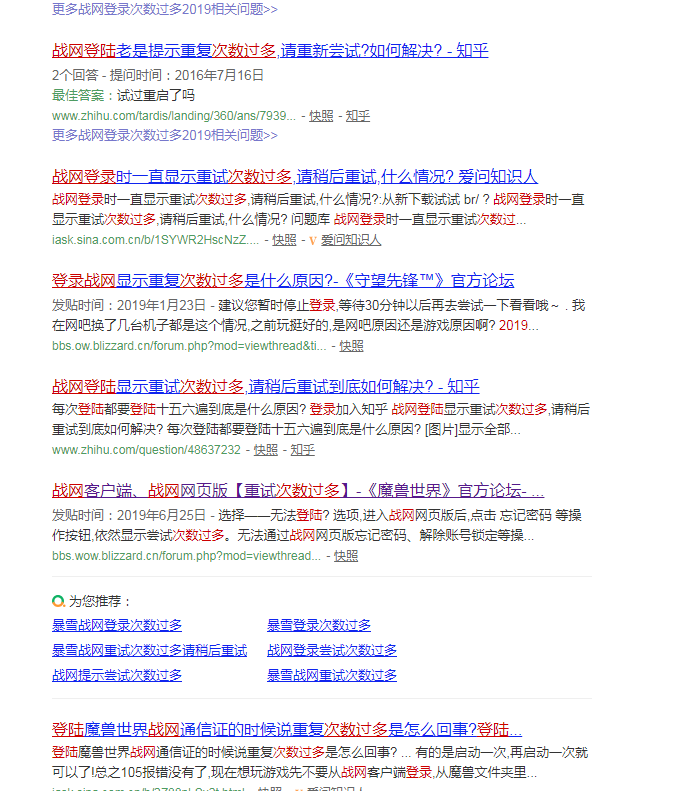Click the 360 search icon beside 为您推荐

click(59, 601)
